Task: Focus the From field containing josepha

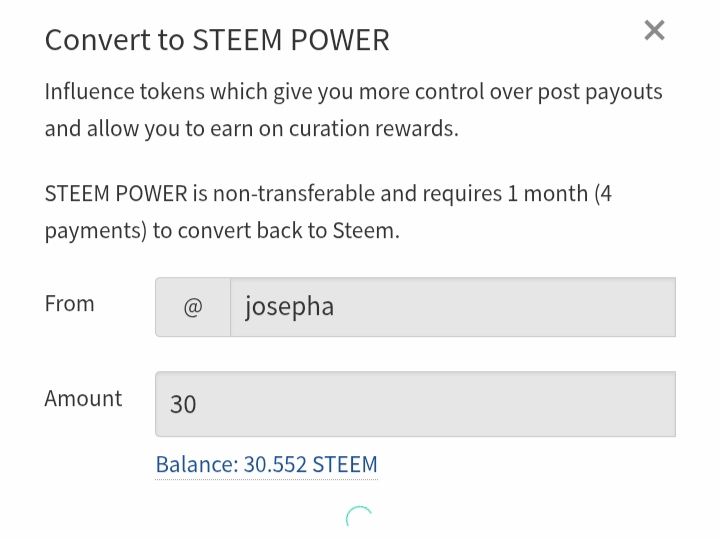Action: pos(452,307)
